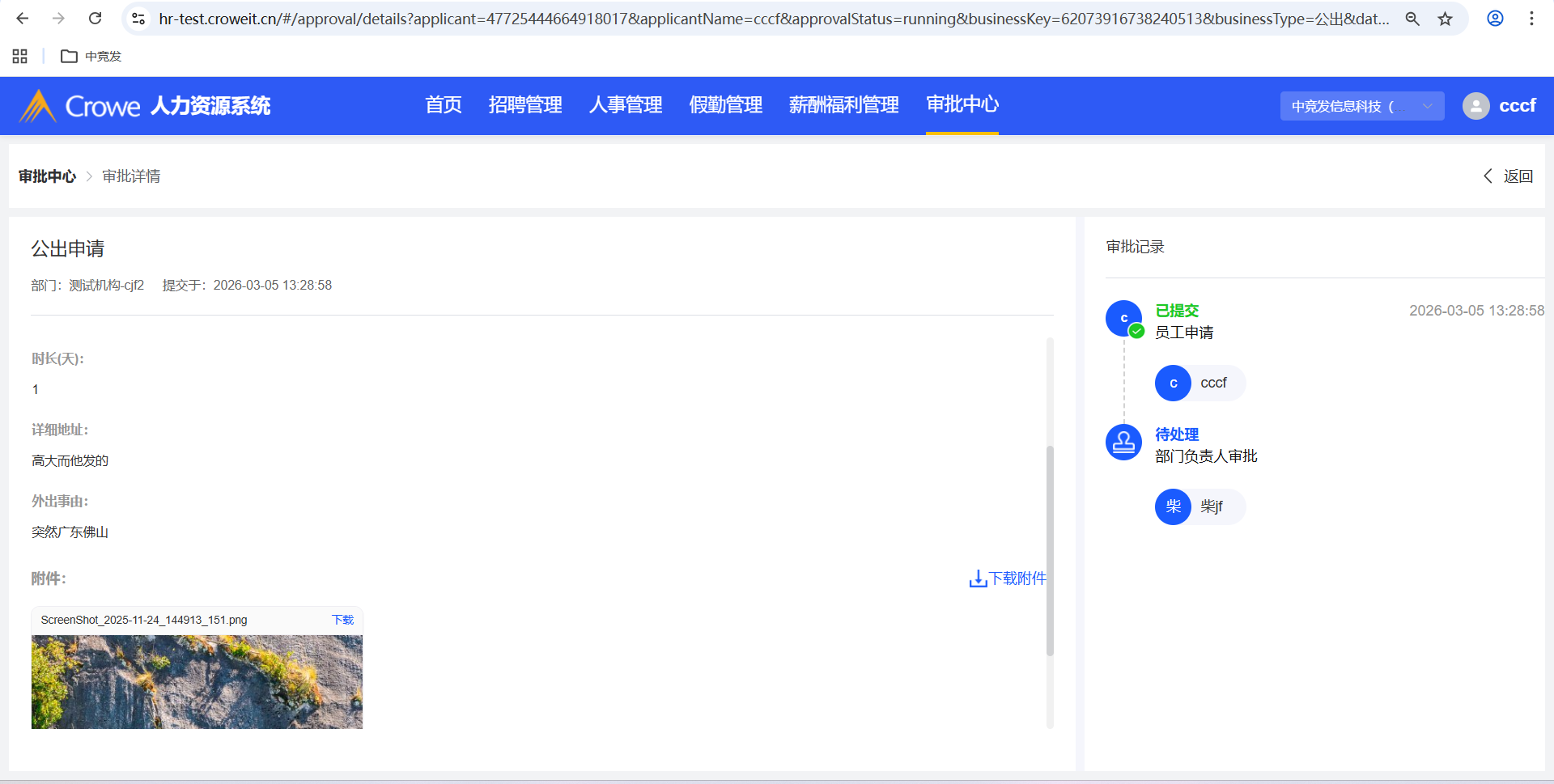Screen dimensions: 1554x784
Task: Click the pending approval stamp icon
Action: click(x=1123, y=443)
